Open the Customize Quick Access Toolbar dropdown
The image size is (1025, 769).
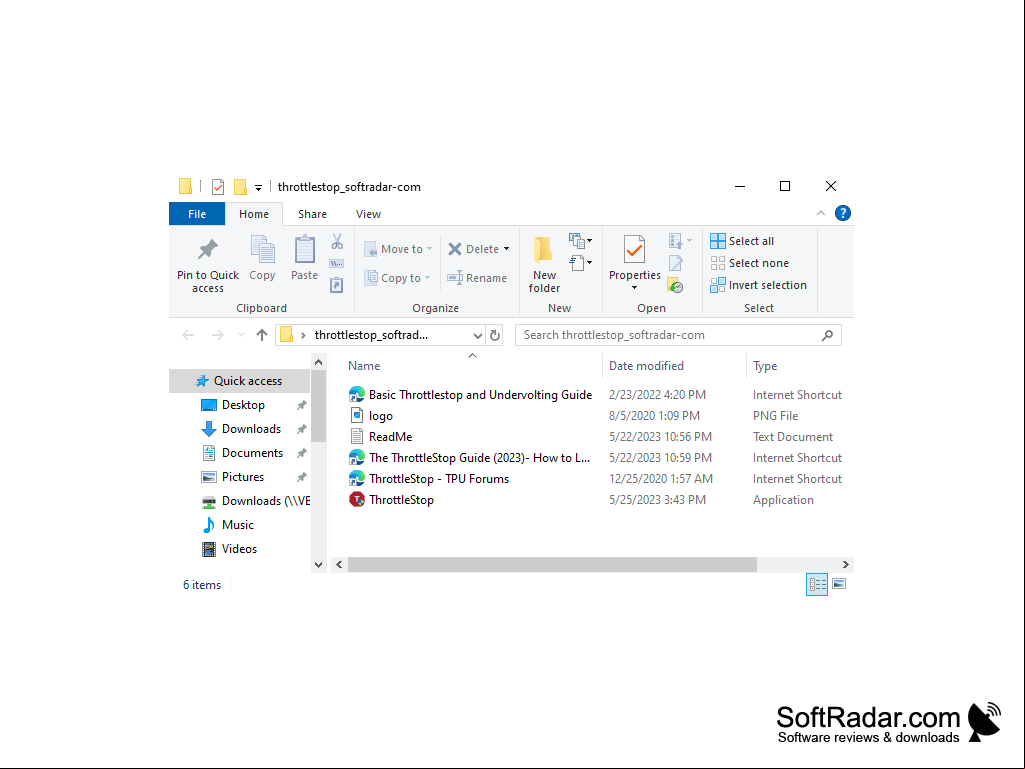click(x=258, y=188)
